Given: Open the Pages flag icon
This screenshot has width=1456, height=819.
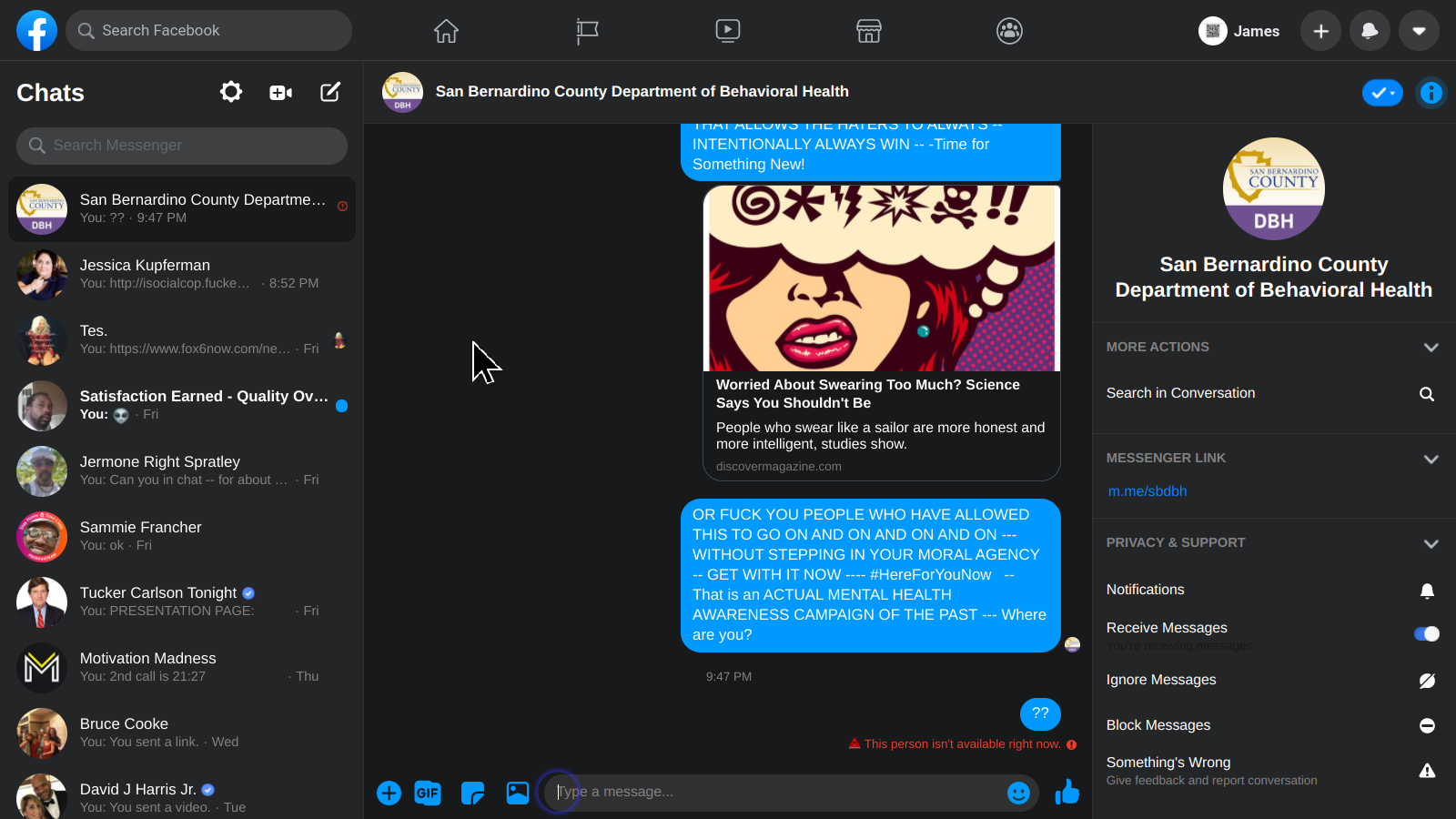Looking at the screenshot, I should [x=587, y=31].
